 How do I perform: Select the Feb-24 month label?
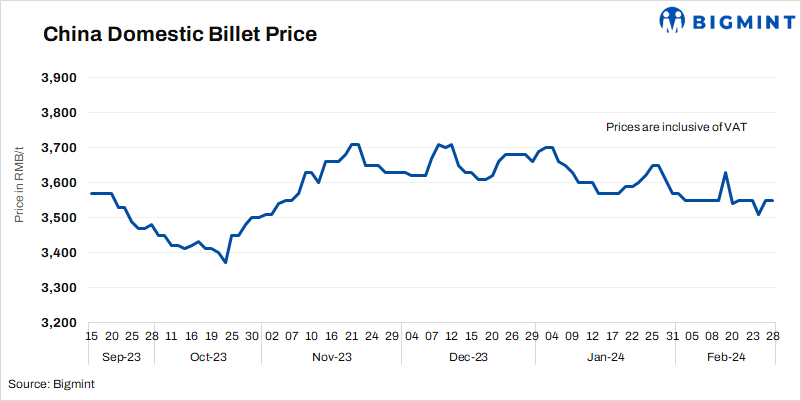724,357
